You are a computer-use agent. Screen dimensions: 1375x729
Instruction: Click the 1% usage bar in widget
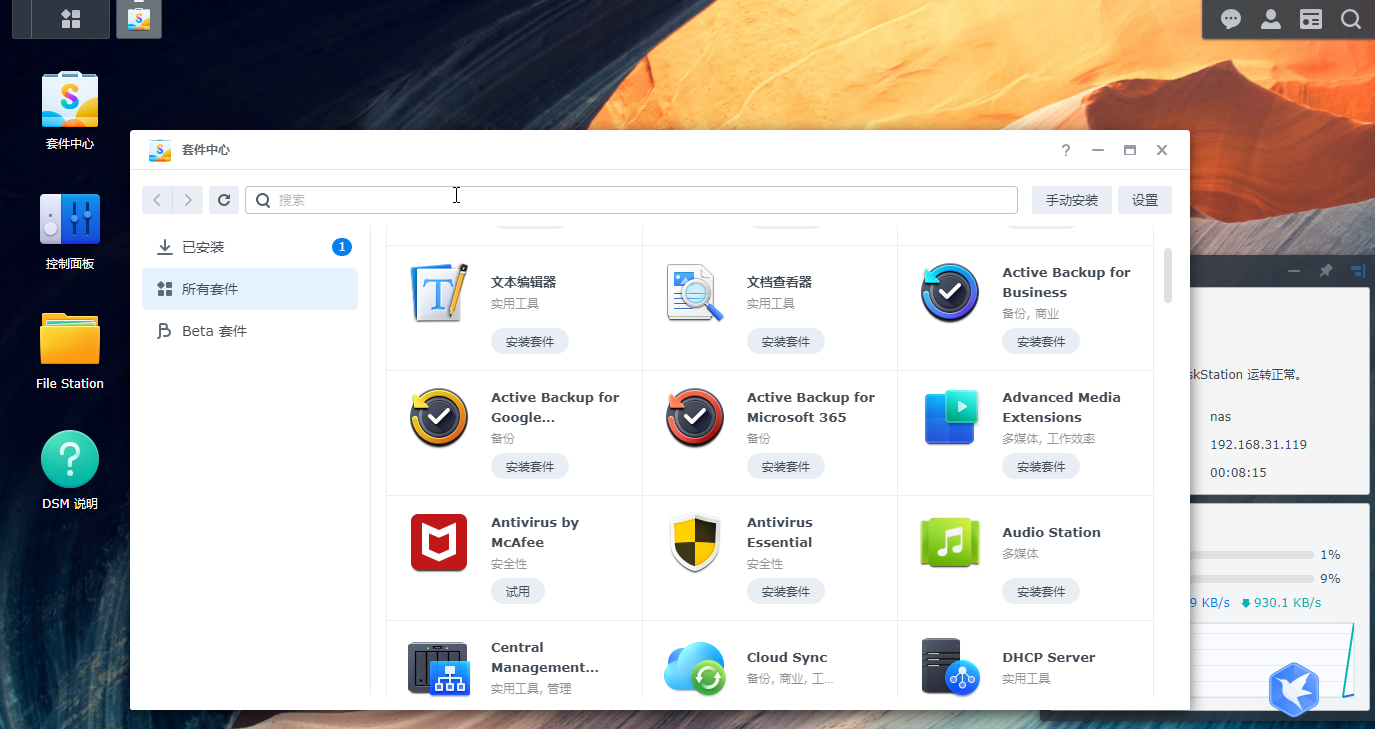(1251, 554)
